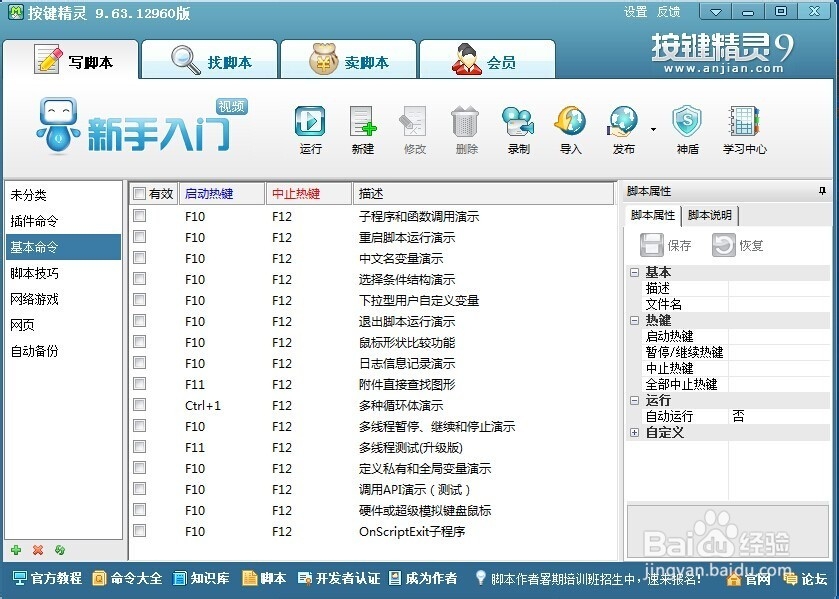Open the 神盾 shield tool
The height and width of the screenshot is (599, 839).
(687, 128)
